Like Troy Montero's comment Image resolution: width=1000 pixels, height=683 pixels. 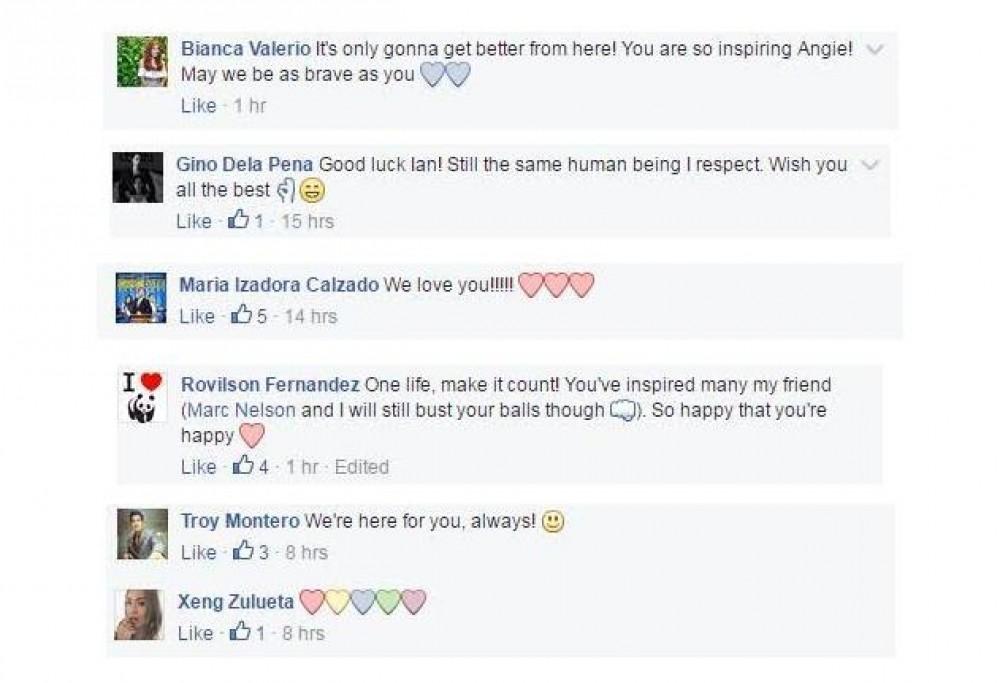tap(198, 552)
